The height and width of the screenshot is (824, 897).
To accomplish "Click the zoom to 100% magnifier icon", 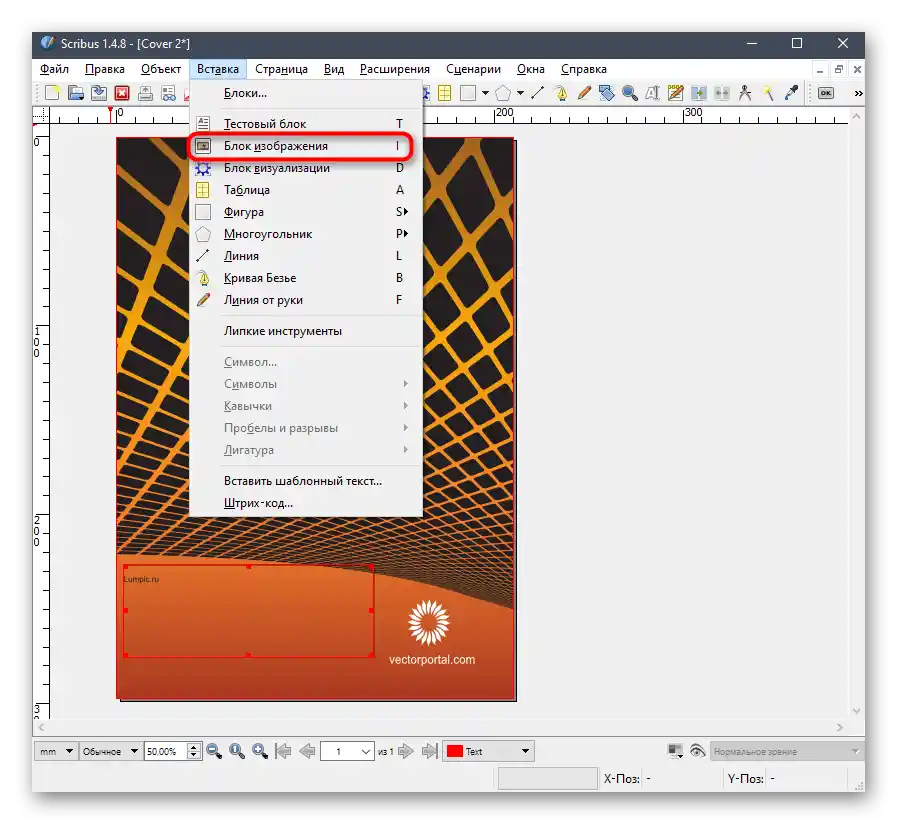I will [x=237, y=751].
